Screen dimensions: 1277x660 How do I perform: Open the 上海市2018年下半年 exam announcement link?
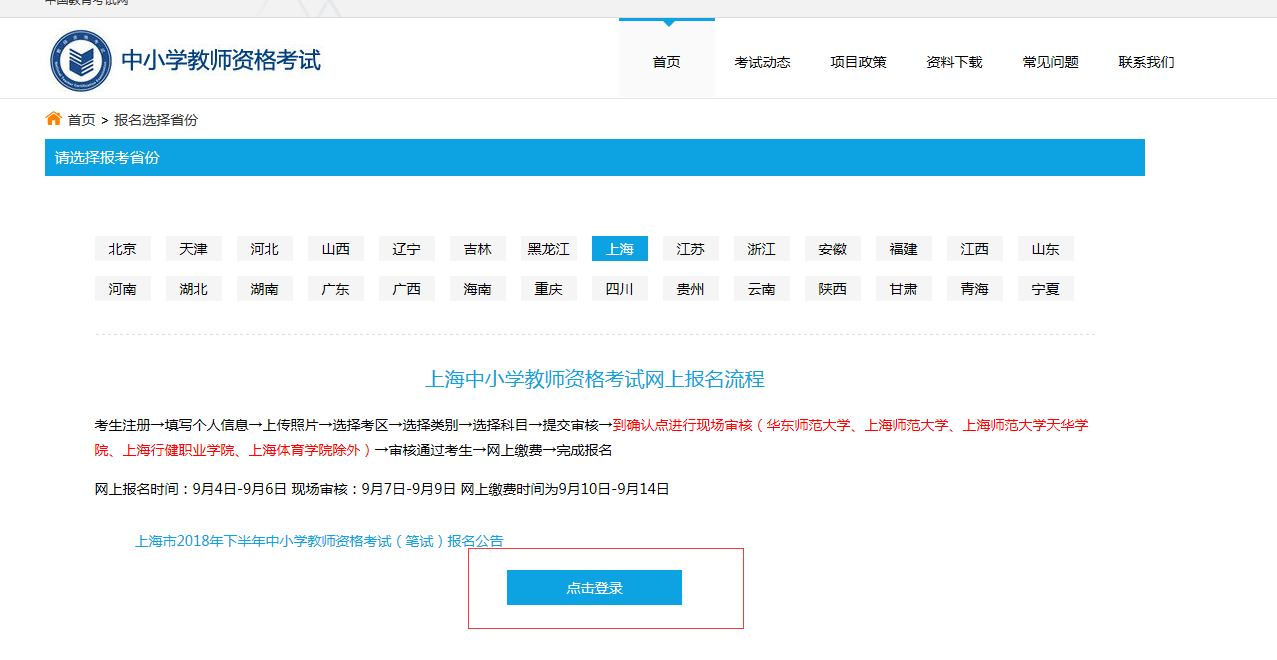[x=319, y=541]
